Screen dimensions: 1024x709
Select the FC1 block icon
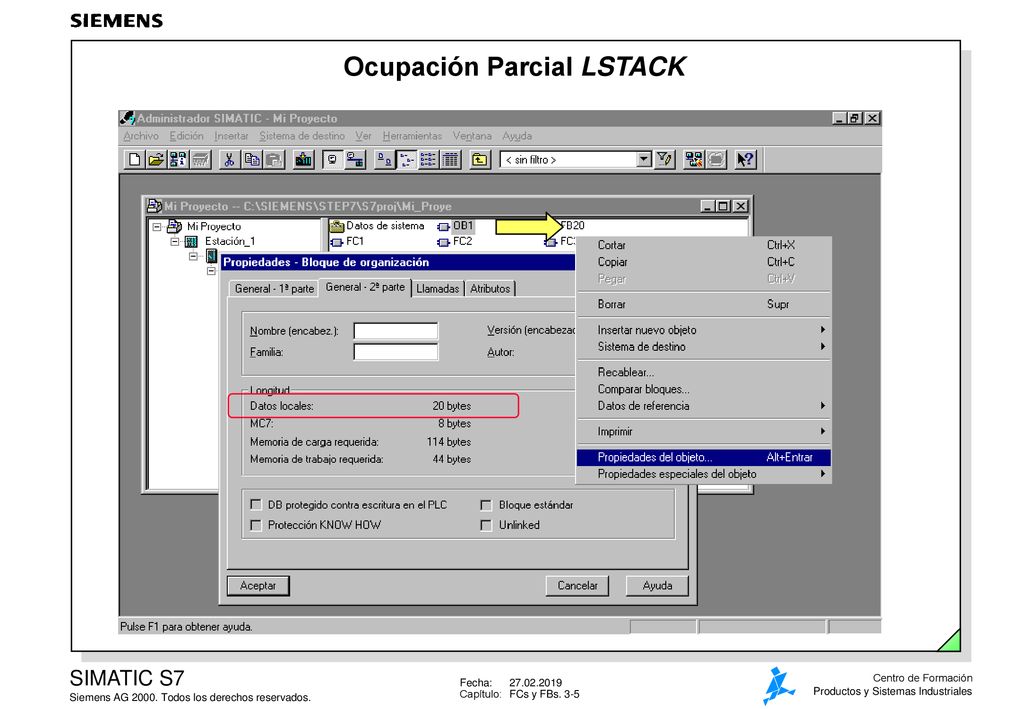[x=336, y=242]
